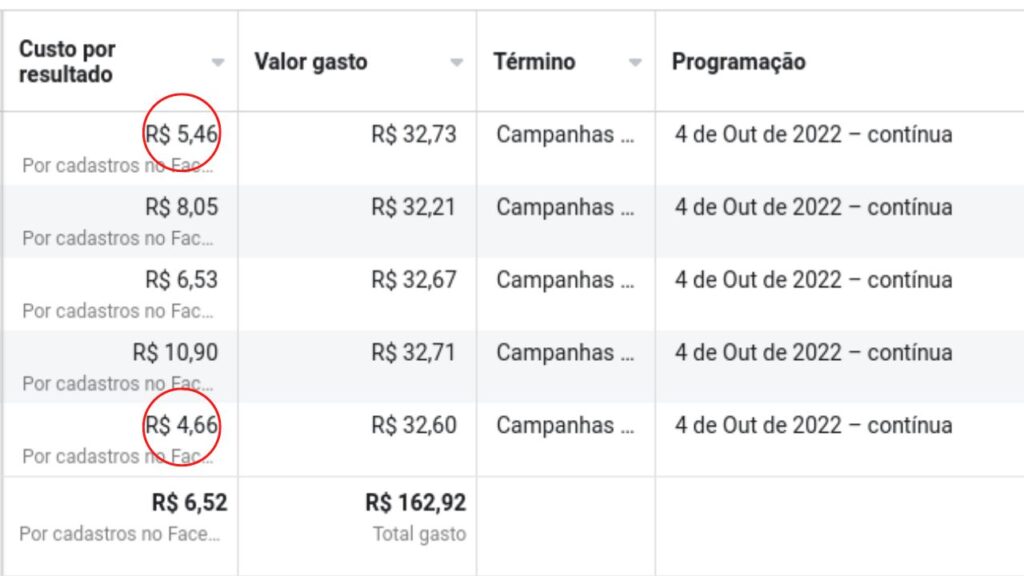Open the Custo por resultado column dropdown arrow

point(218,63)
